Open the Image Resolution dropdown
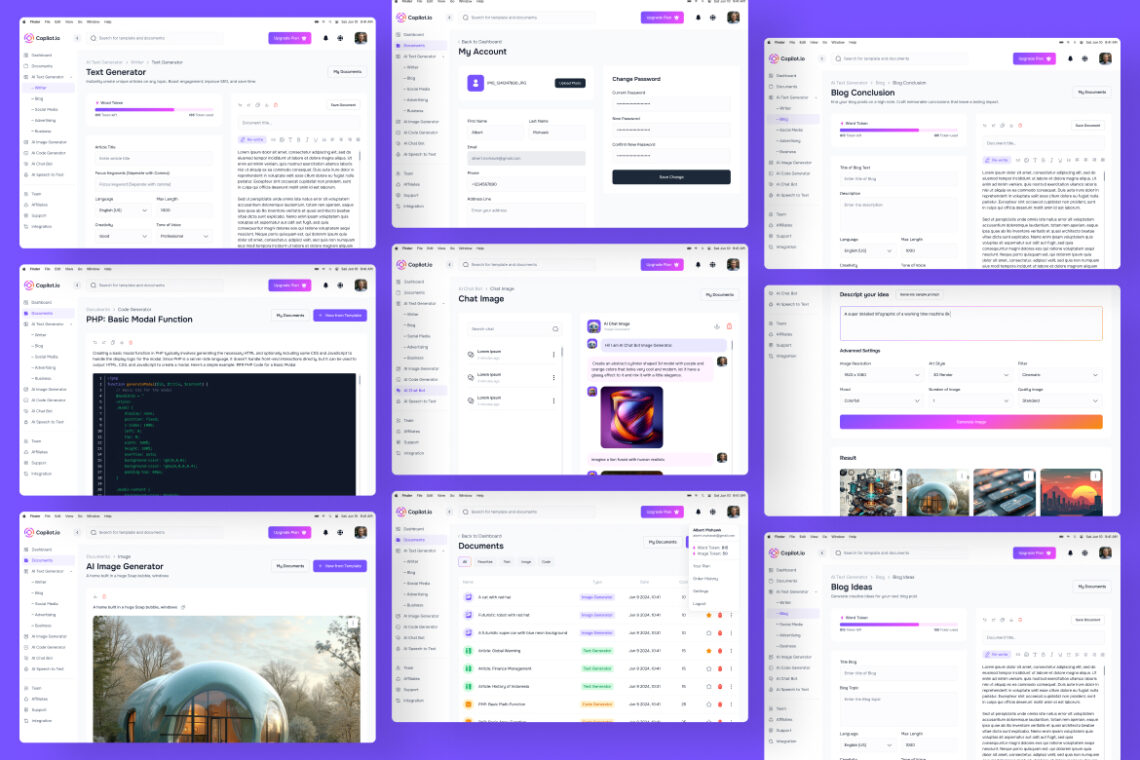 click(880, 375)
